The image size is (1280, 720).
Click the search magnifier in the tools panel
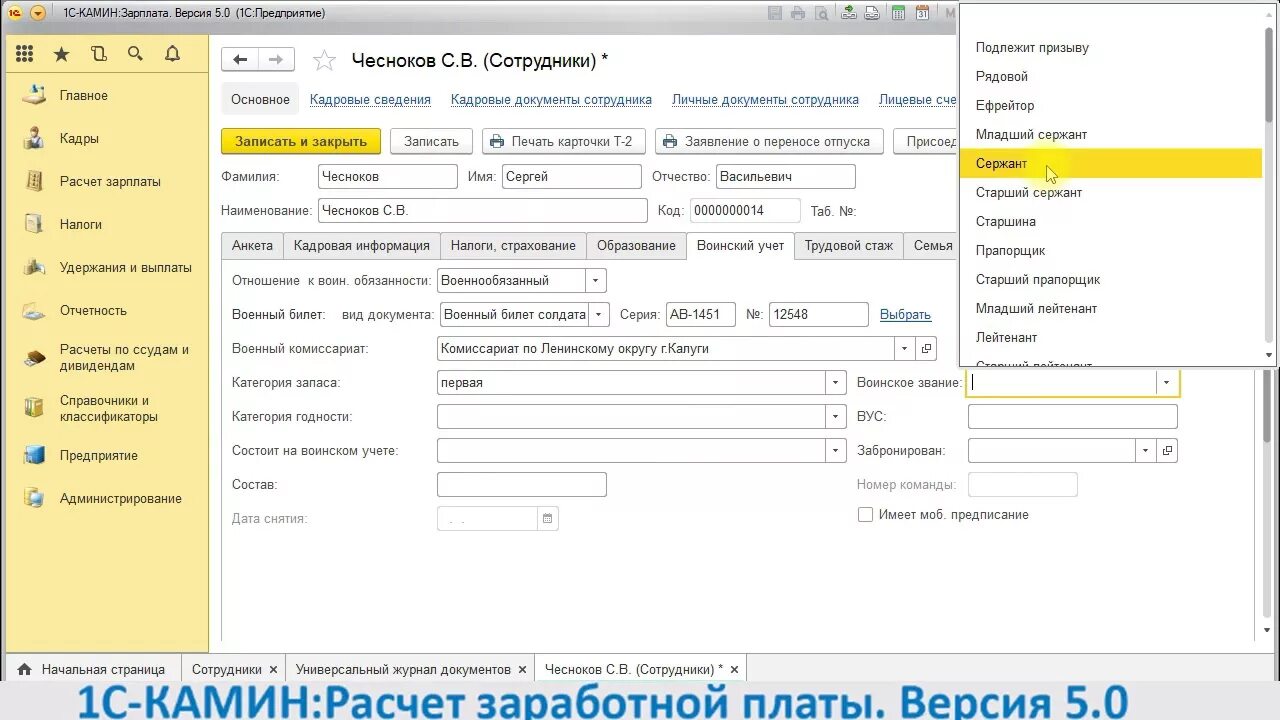[135, 54]
